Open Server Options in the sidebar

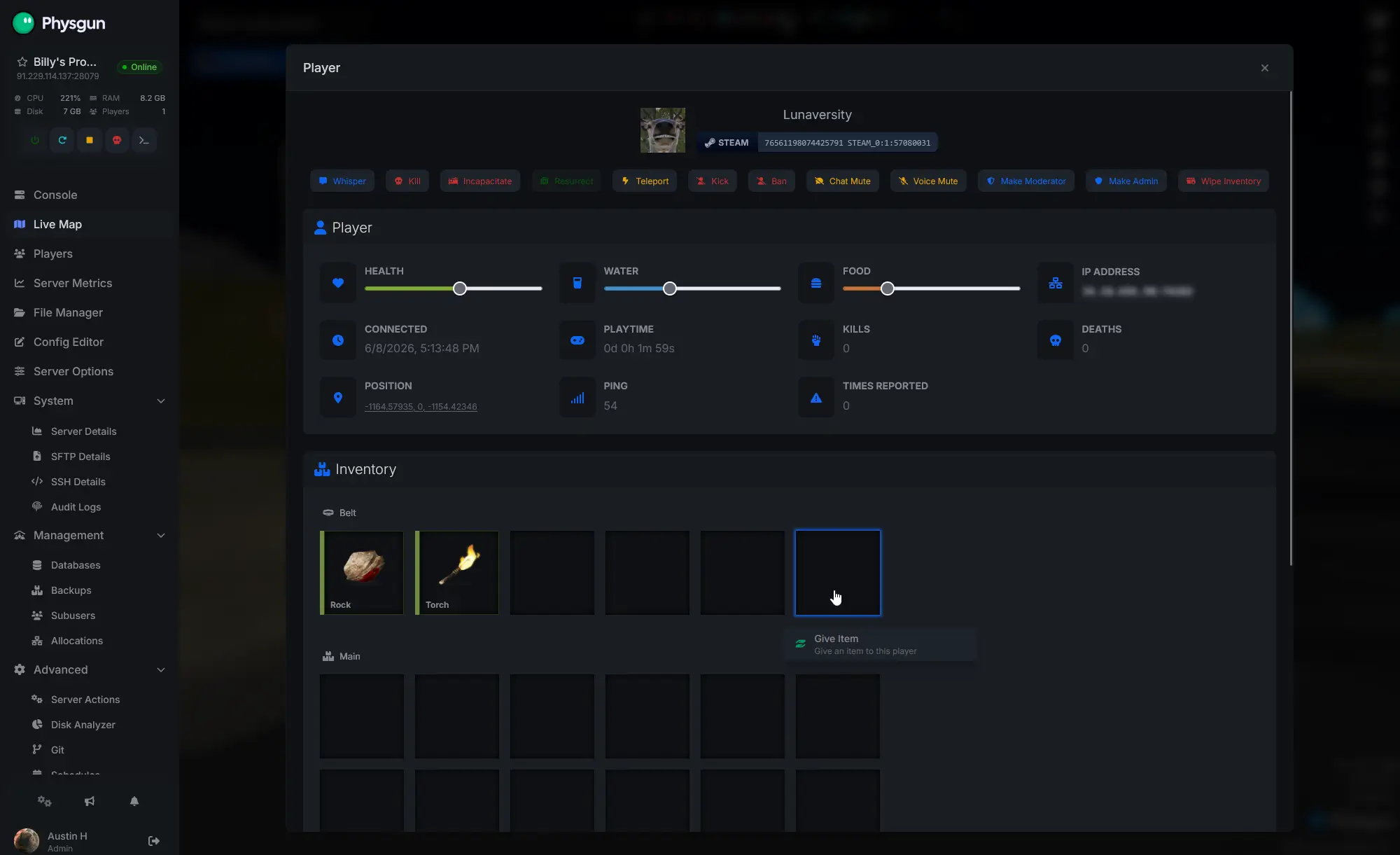(x=90, y=371)
